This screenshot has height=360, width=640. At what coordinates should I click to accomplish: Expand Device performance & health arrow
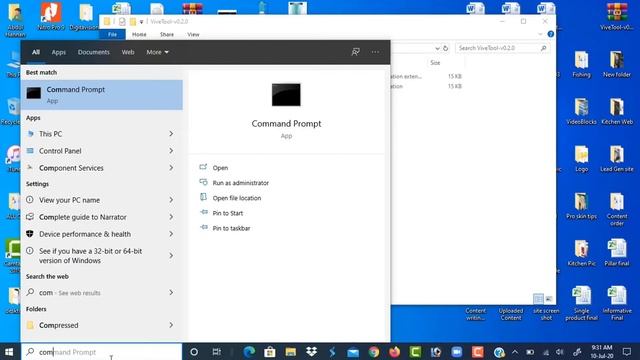point(171,234)
